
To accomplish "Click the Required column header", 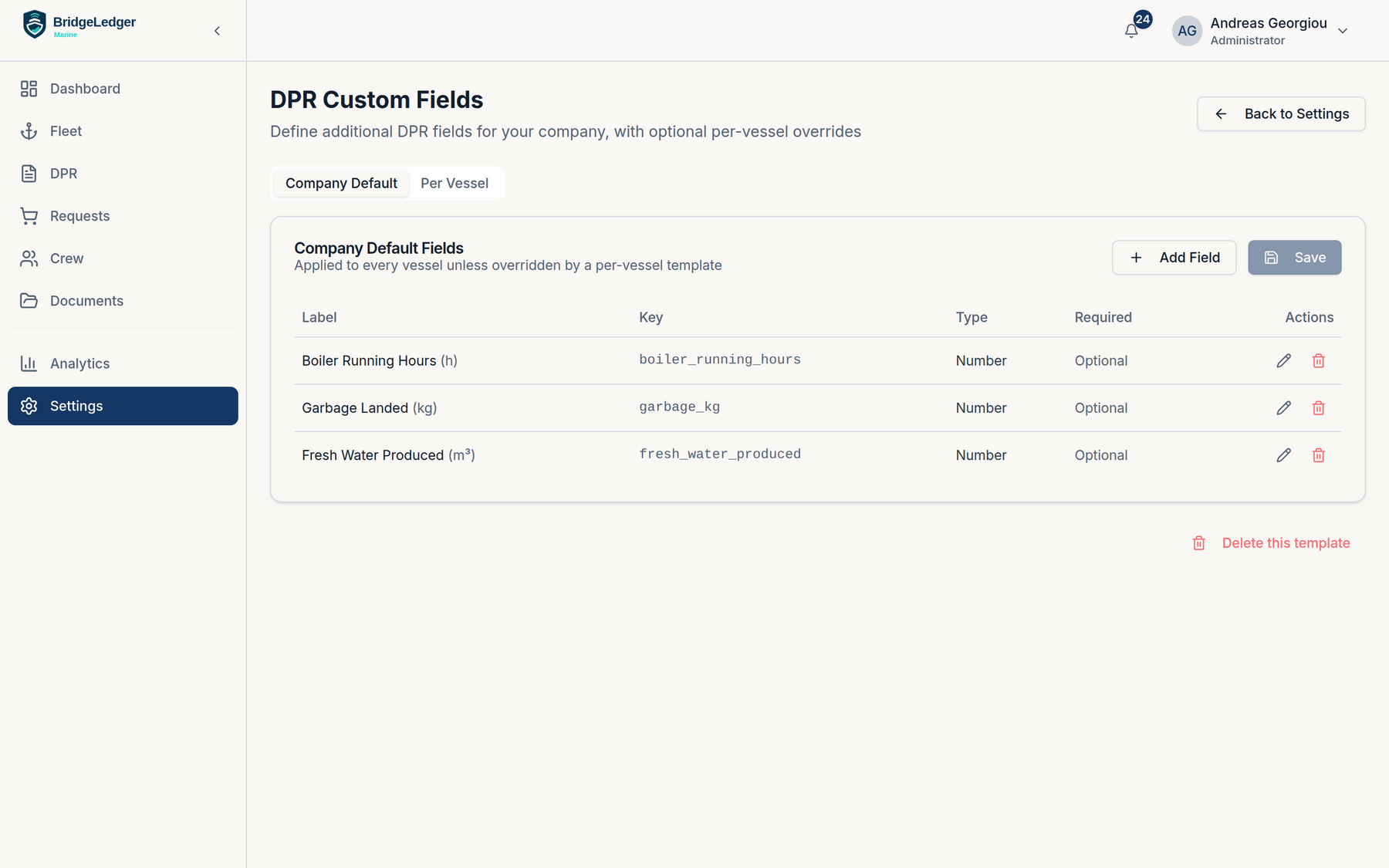I will (1103, 317).
